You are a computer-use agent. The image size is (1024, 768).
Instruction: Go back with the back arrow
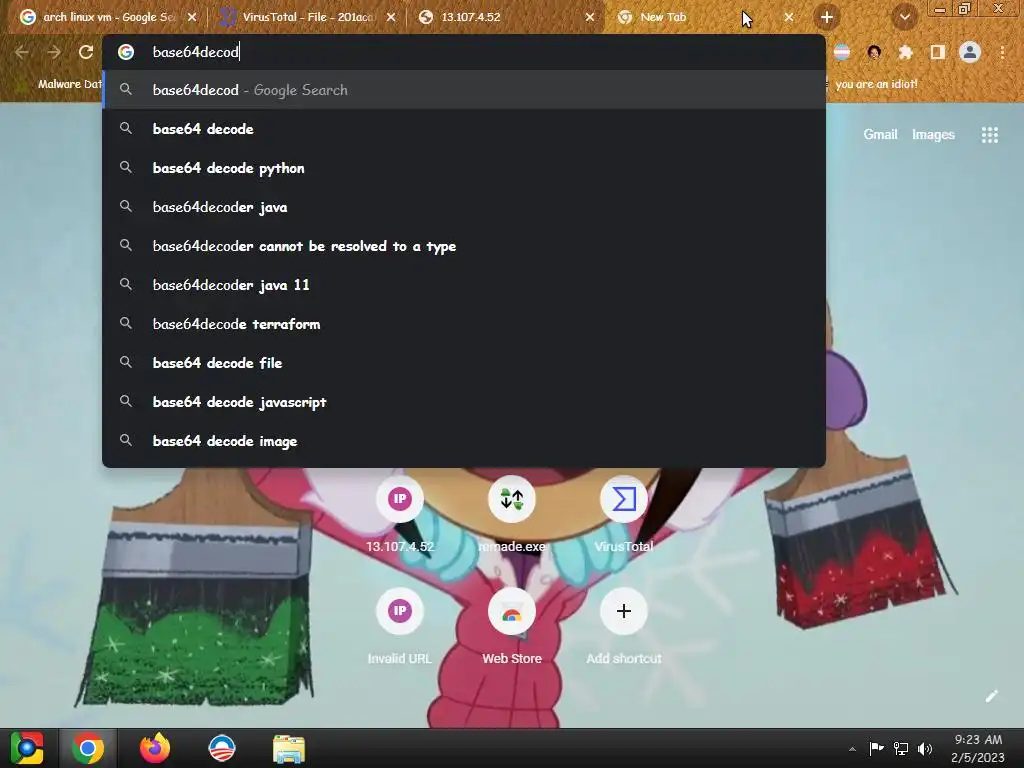coord(22,52)
